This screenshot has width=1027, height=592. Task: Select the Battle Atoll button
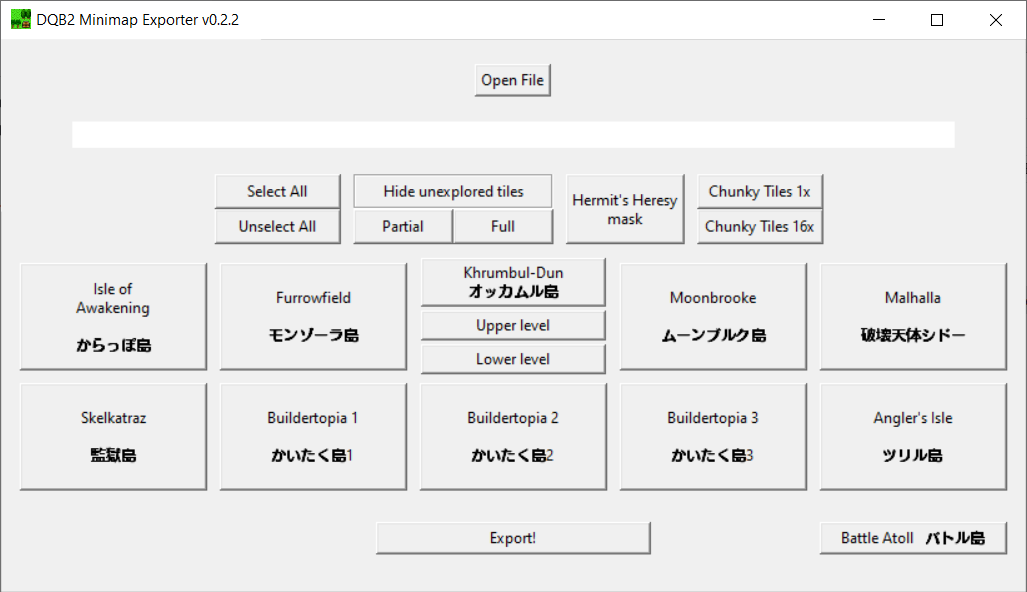(x=913, y=538)
